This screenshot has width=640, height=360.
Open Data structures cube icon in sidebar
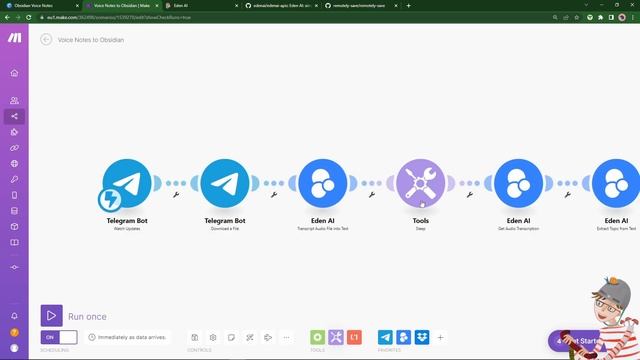click(x=14, y=227)
